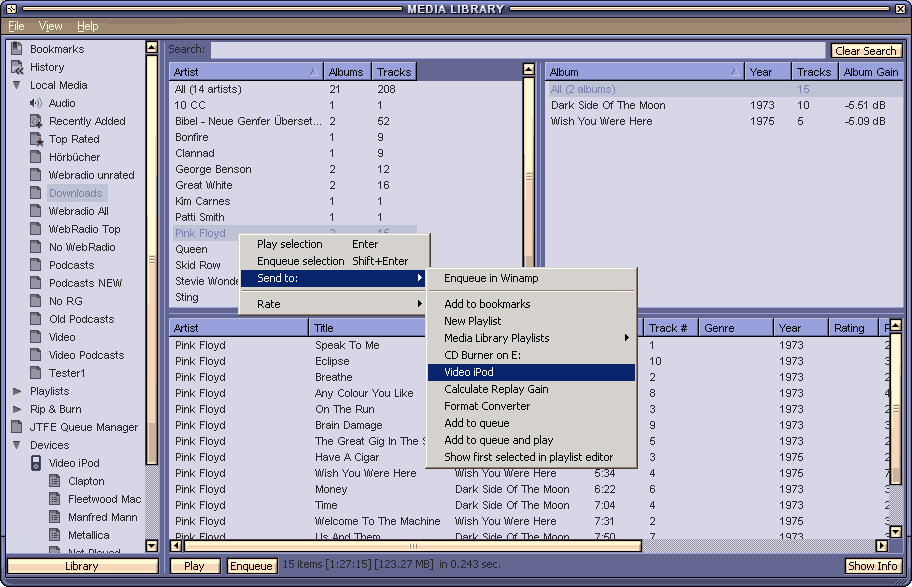Click the Enqueue button at bottom
Image resolution: width=912 pixels, height=587 pixels.
(251, 566)
